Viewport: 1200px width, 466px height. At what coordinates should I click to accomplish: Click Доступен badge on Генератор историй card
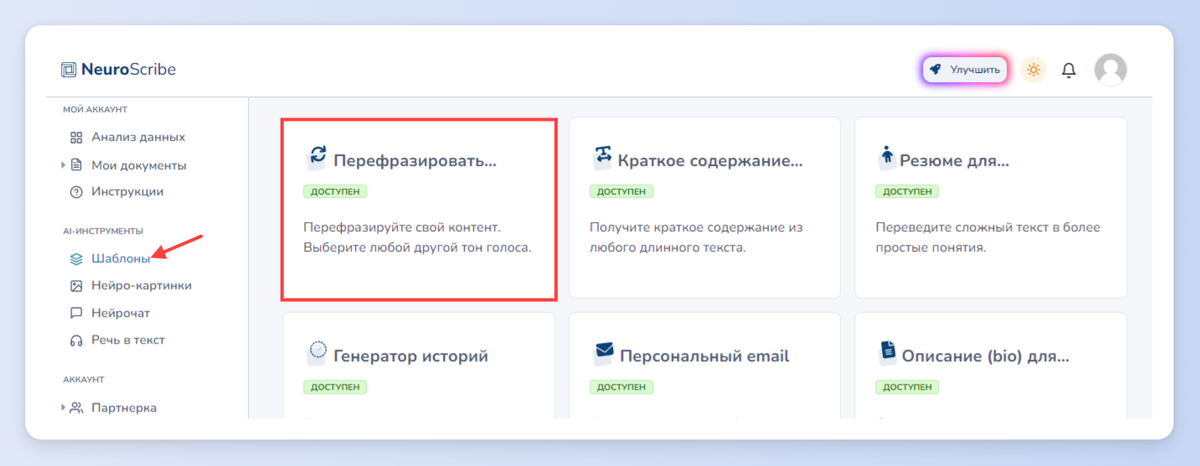pos(335,386)
